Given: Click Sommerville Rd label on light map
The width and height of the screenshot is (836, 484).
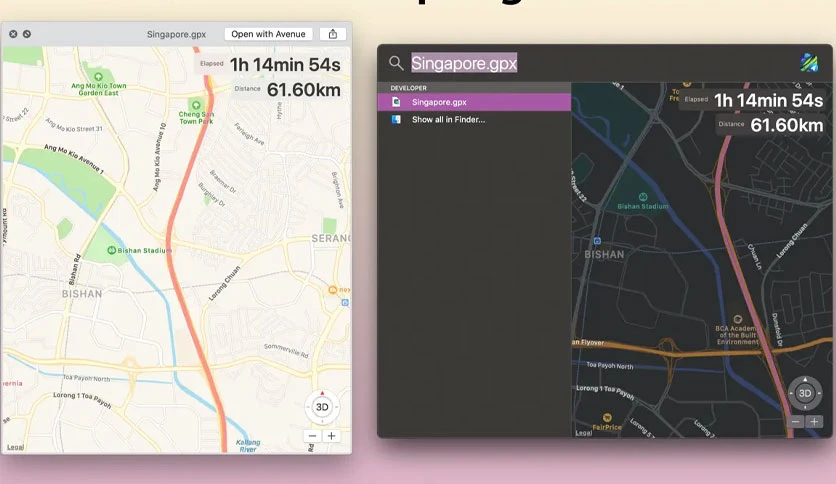Looking at the screenshot, I should (286, 350).
